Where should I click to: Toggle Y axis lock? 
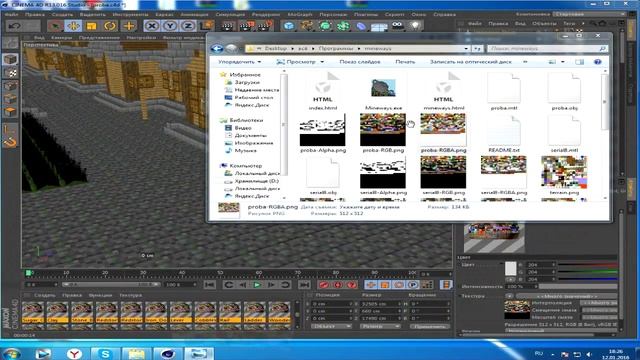point(170,26)
